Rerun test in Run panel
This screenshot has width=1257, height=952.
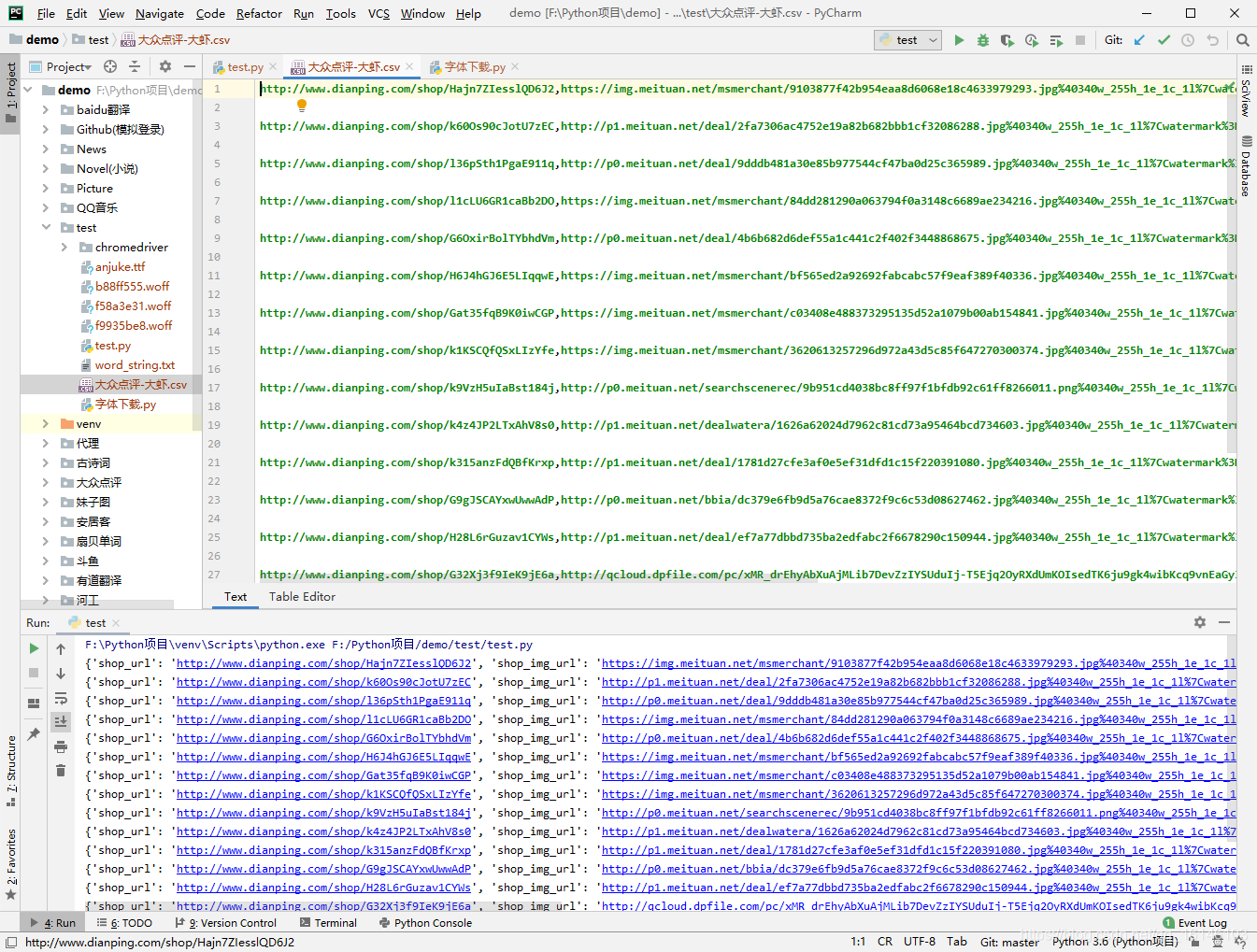(x=34, y=648)
